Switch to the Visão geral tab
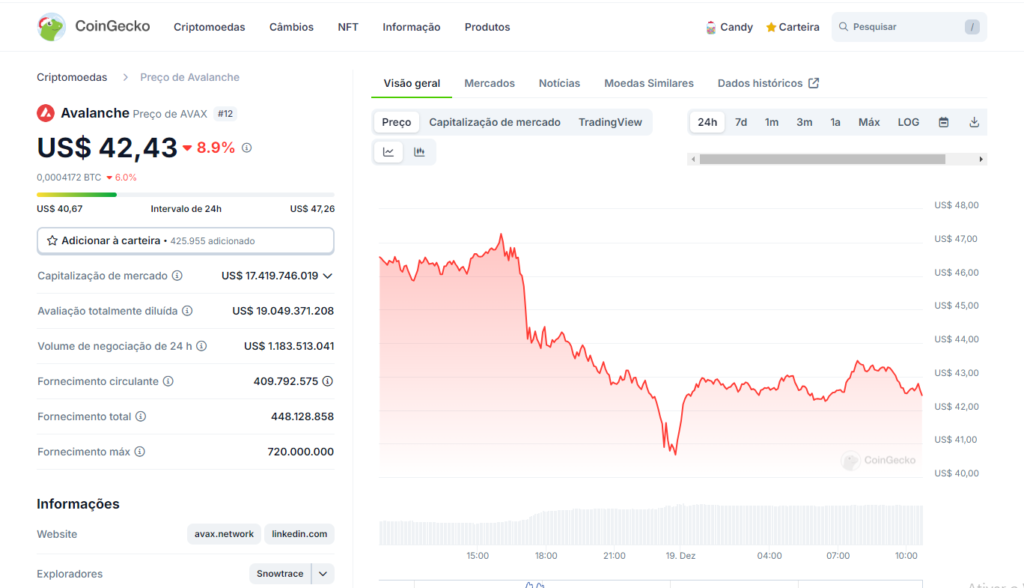Image resolution: width=1024 pixels, height=588 pixels. tap(411, 83)
